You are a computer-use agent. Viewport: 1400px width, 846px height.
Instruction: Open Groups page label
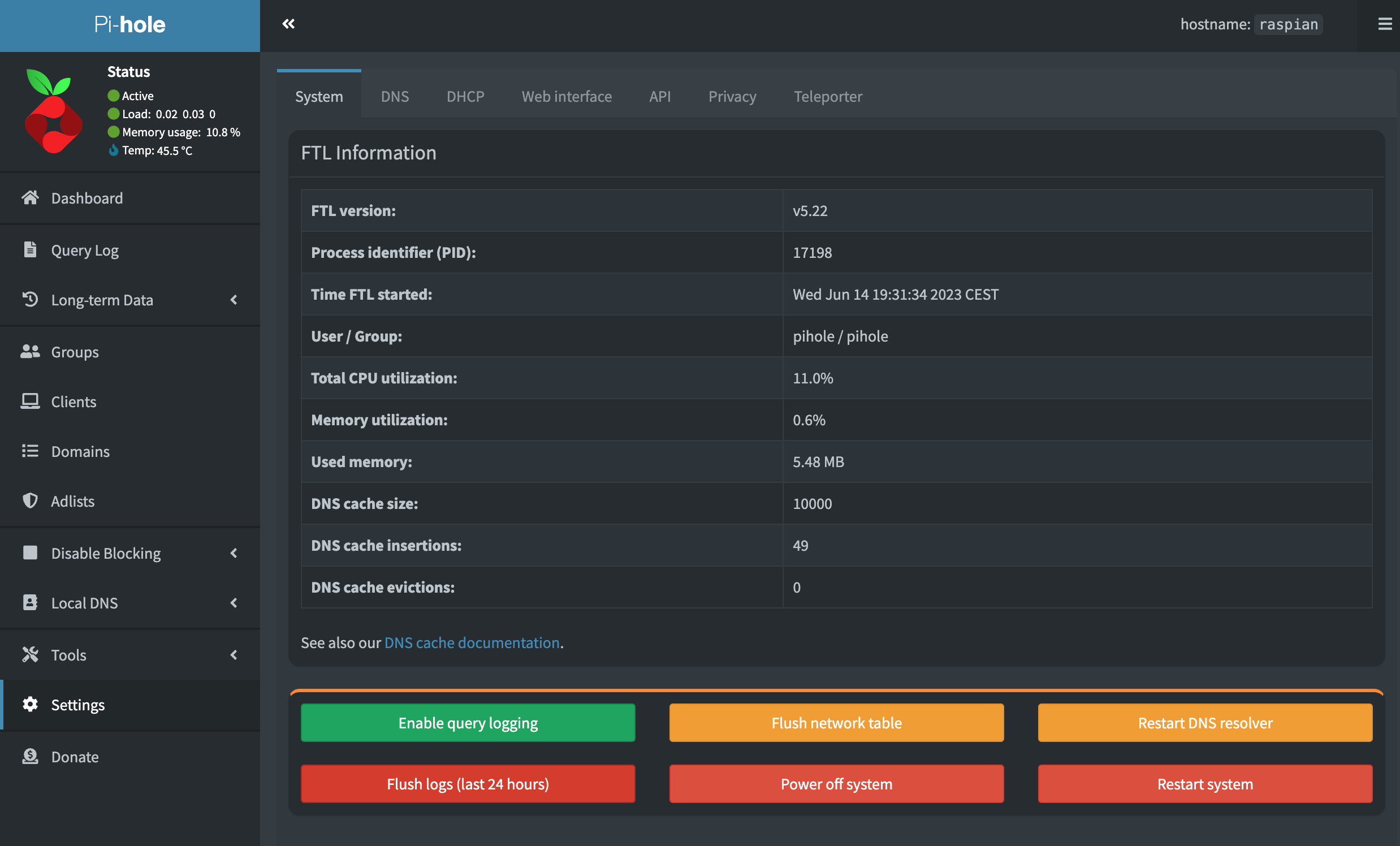(x=75, y=352)
